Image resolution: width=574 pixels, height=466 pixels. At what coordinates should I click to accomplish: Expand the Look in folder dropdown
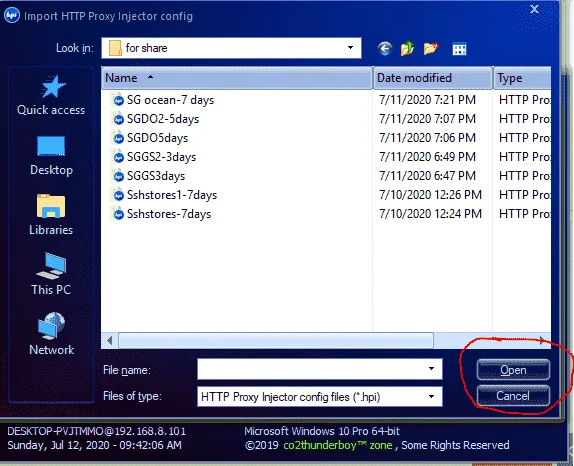click(350, 48)
